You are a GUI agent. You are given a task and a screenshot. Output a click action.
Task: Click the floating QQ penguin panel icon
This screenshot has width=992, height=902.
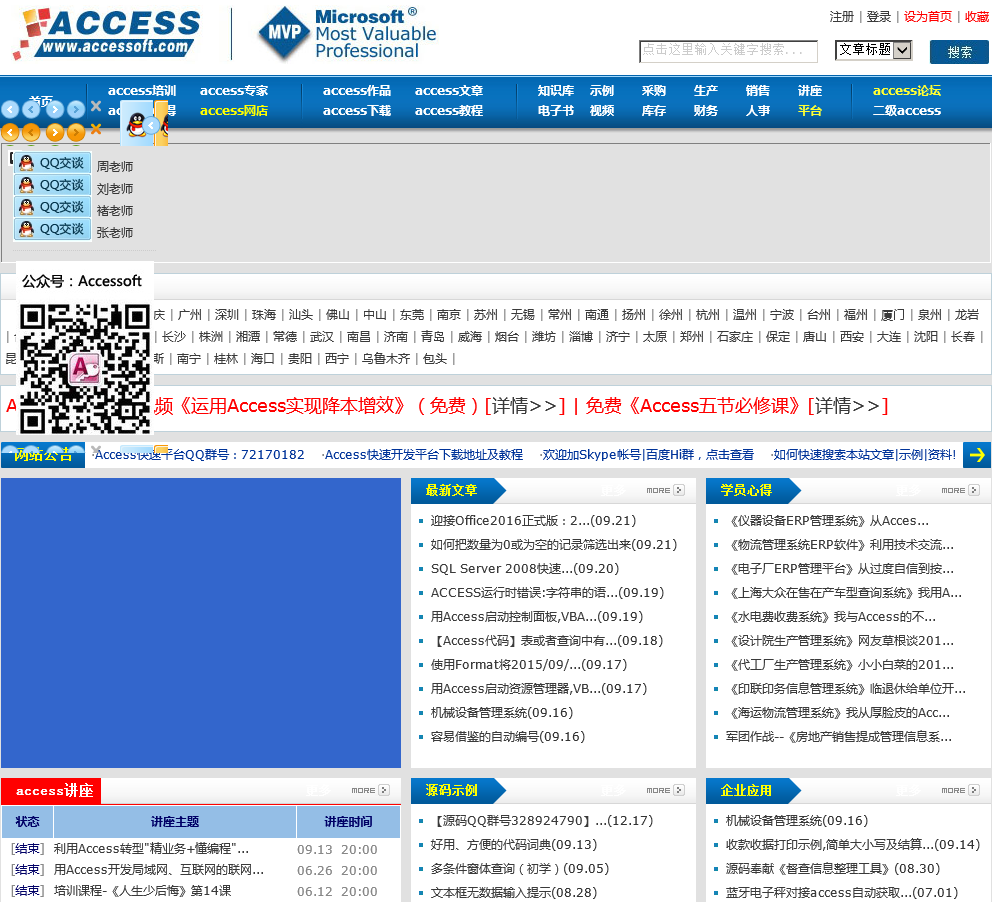137,125
